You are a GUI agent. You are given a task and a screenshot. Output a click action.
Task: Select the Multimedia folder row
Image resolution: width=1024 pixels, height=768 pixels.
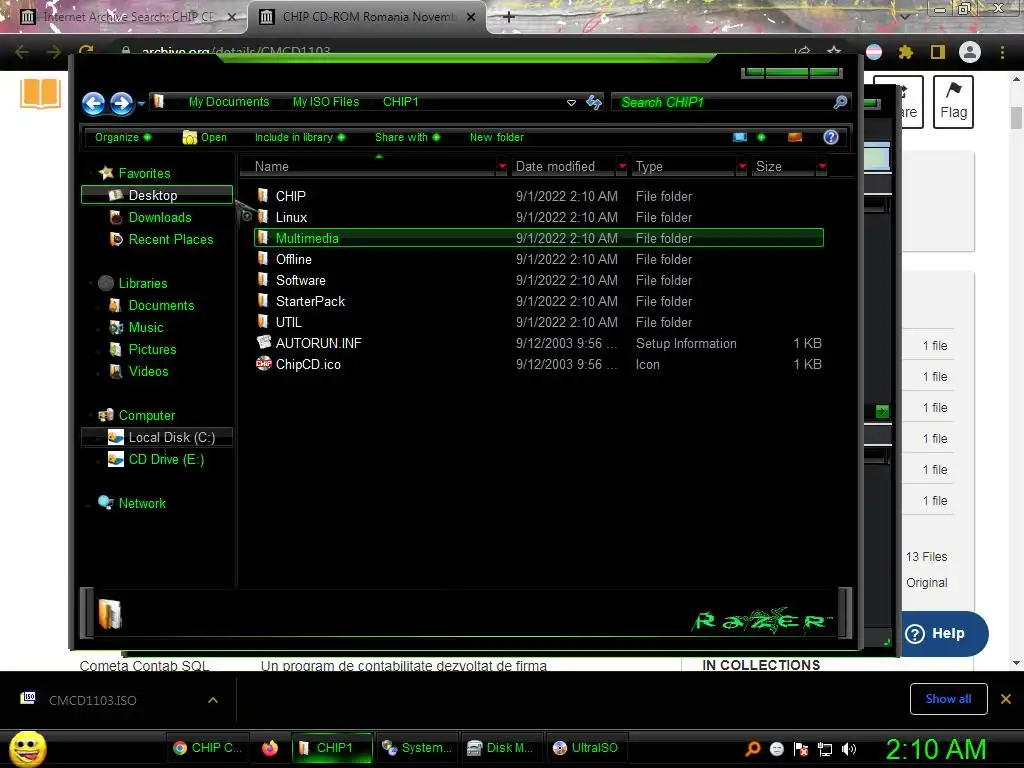click(539, 238)
